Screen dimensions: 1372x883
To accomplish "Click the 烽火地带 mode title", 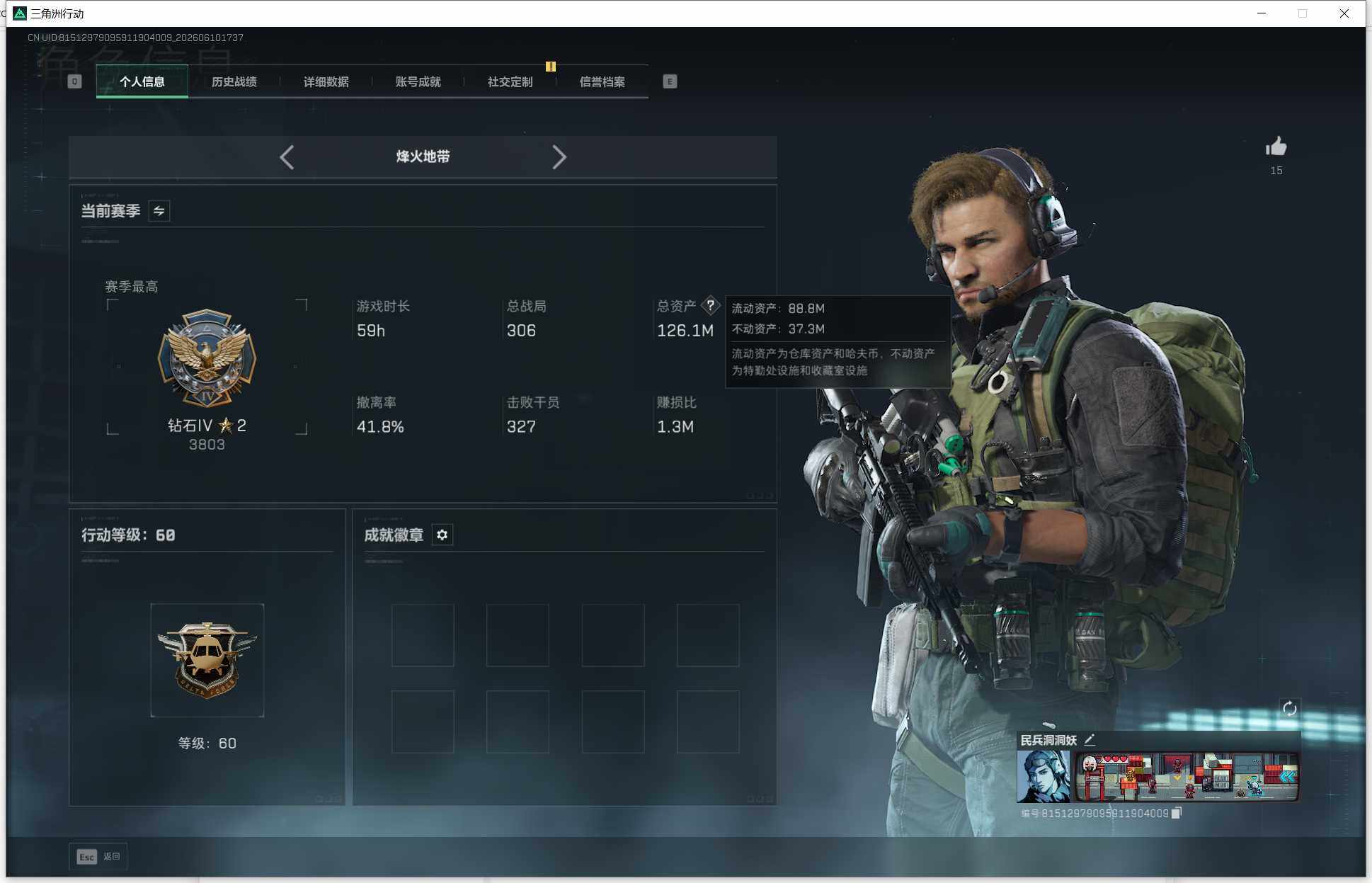I will 423,156.
